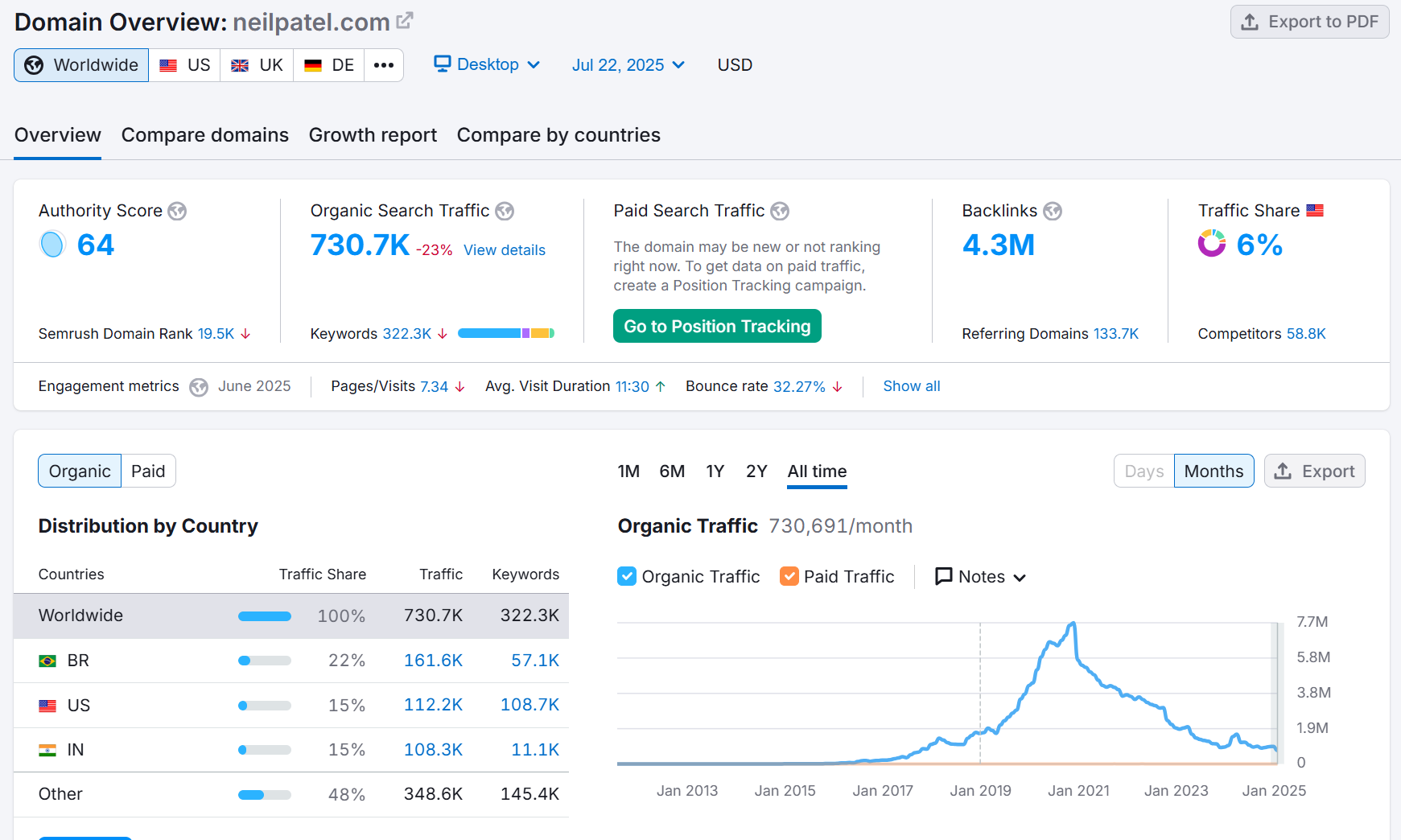Open the Desktop device dropdown

click(x=487, y=64)
